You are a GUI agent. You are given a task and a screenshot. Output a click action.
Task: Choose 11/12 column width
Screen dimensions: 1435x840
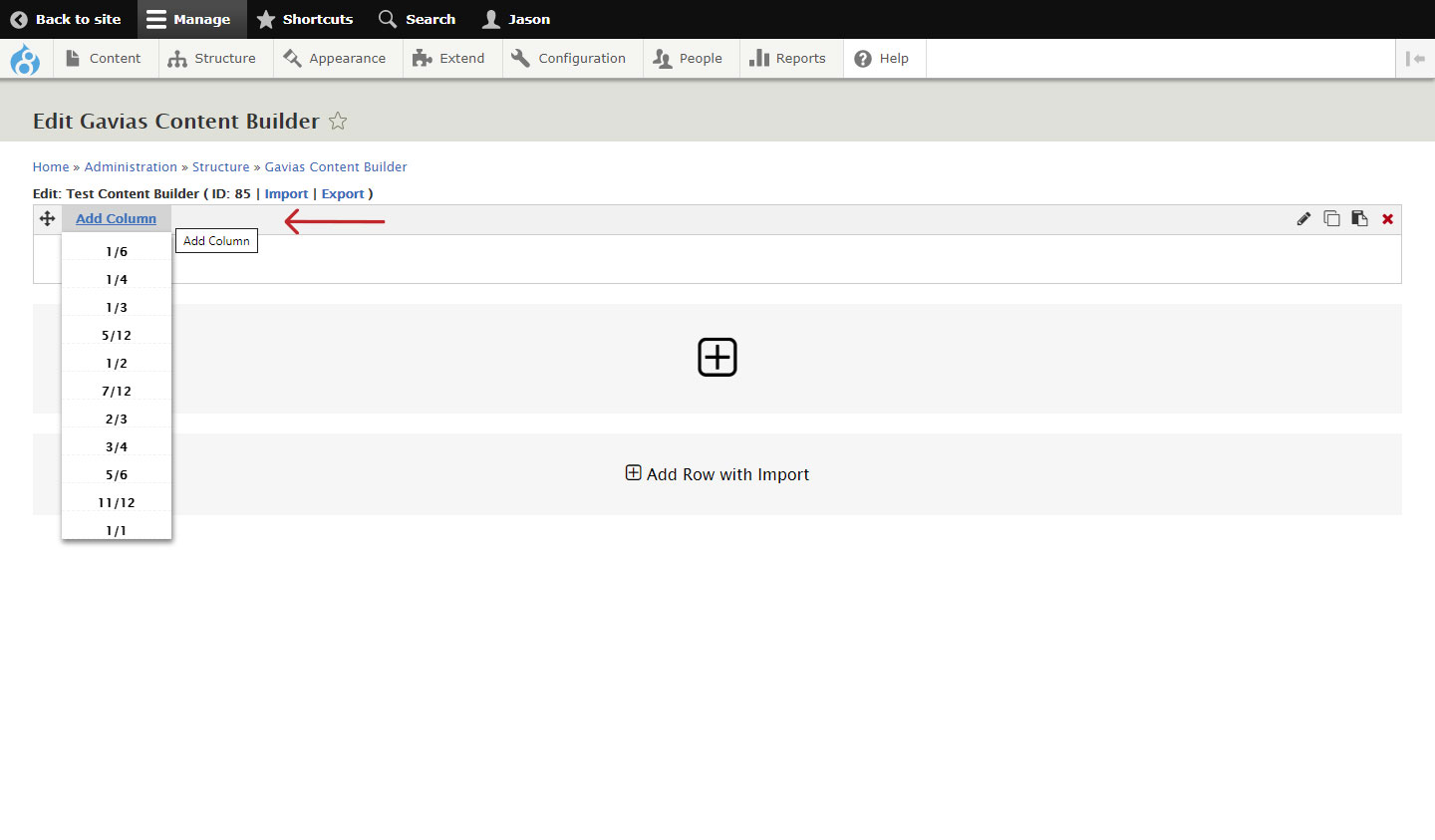pos(117,503)
